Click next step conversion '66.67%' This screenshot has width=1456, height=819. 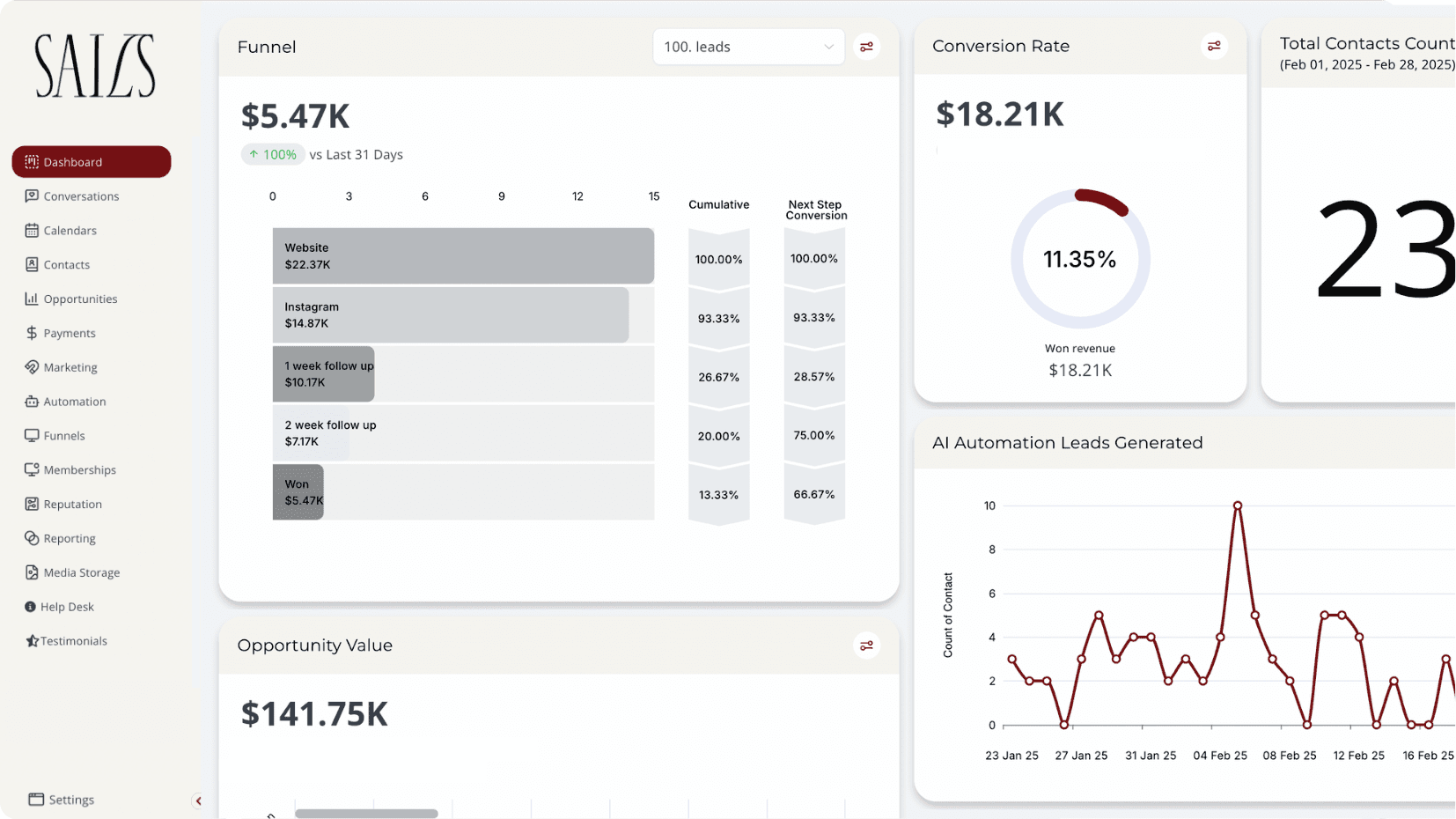[814, 494]
